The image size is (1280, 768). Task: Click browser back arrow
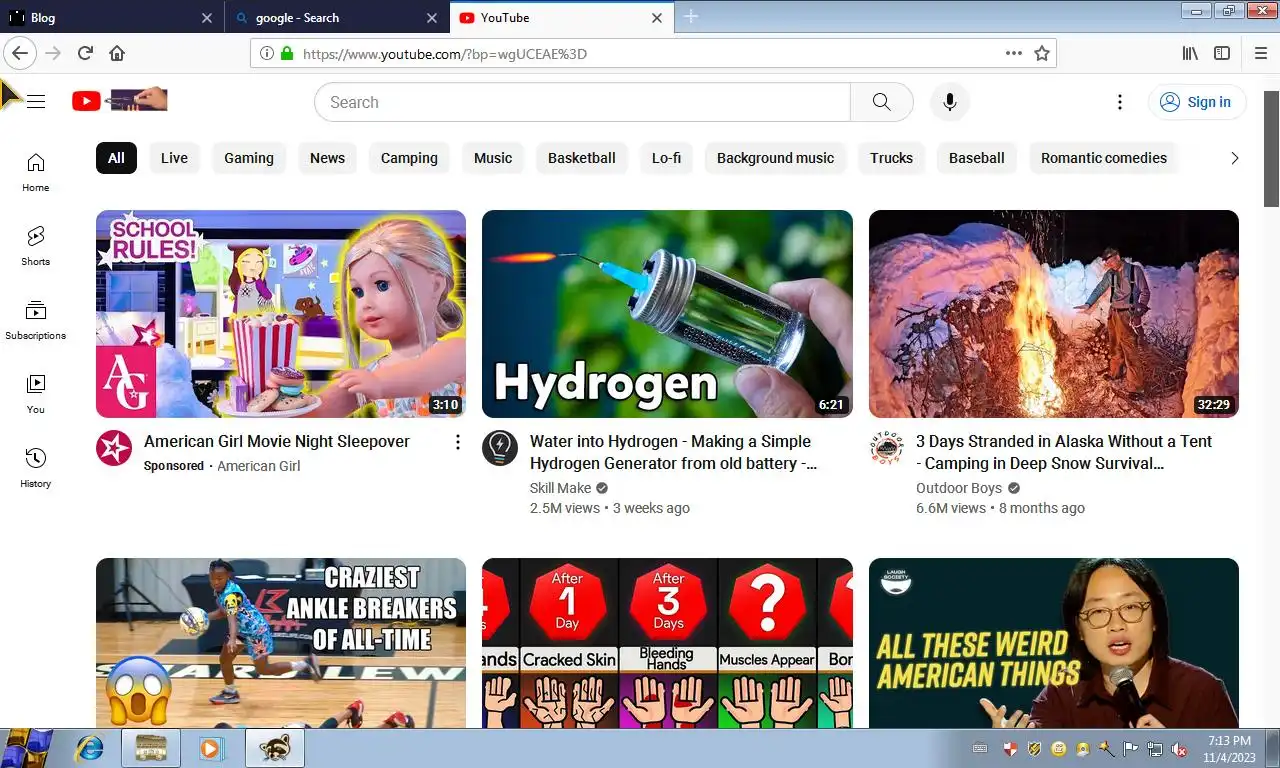point(19,53)
